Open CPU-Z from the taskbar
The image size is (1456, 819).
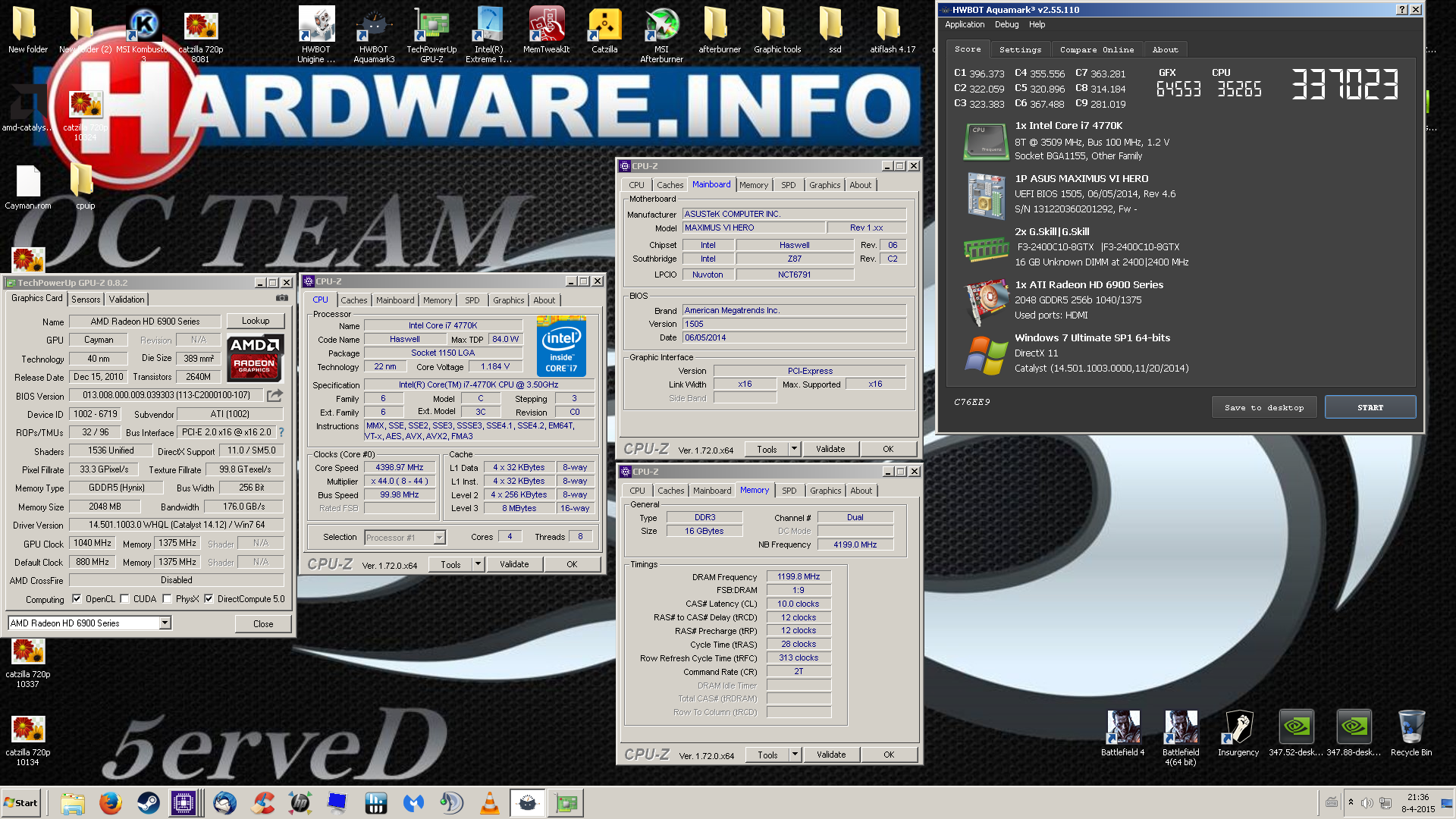[184, 803]
